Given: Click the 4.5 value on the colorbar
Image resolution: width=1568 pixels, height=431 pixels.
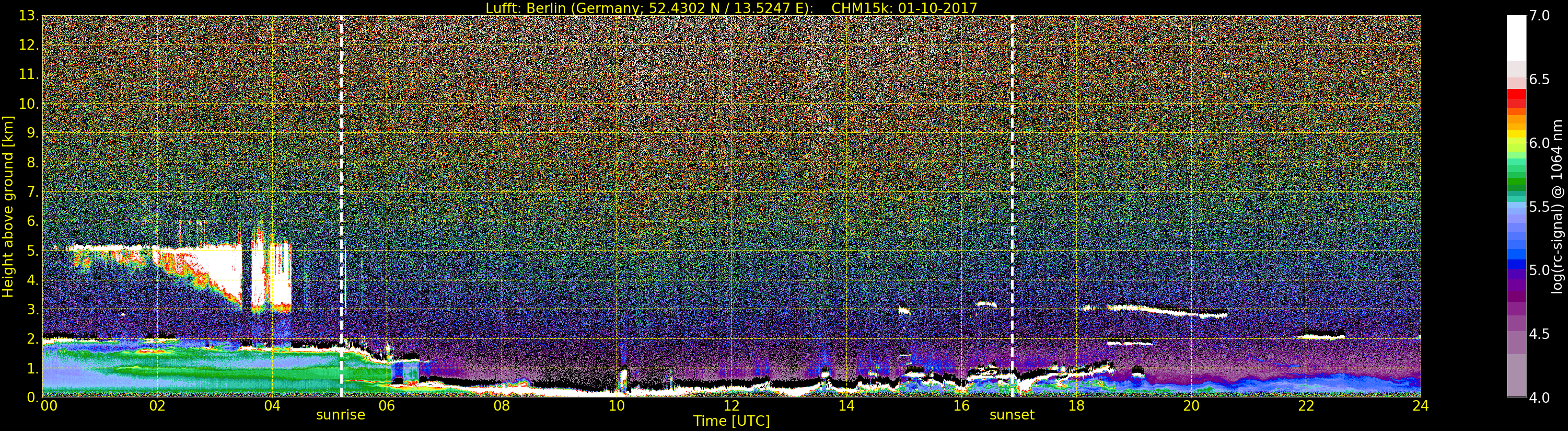Looking at the screenshot, I should [x=1540, y=334].
